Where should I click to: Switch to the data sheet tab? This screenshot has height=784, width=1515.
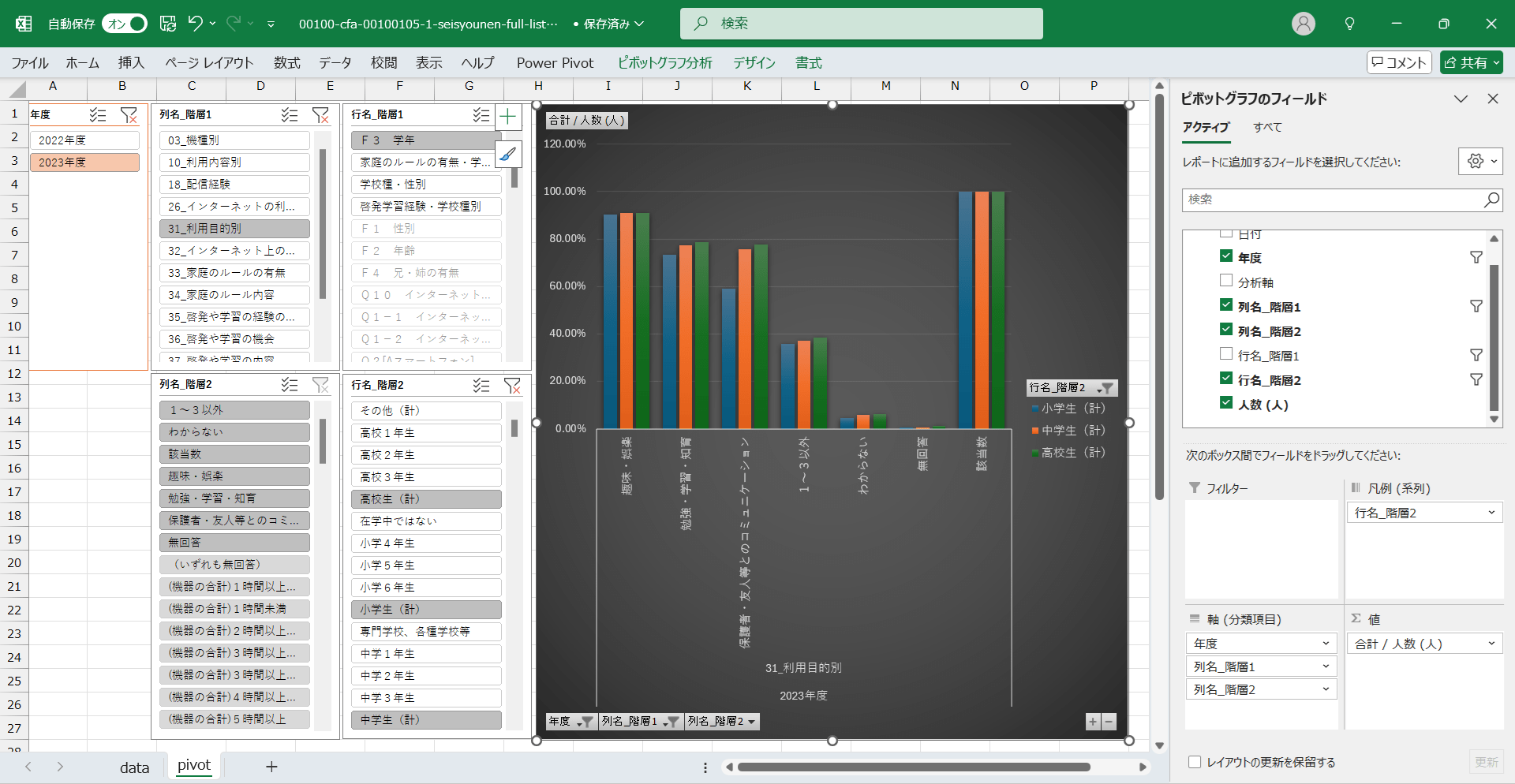click(134, 767)
